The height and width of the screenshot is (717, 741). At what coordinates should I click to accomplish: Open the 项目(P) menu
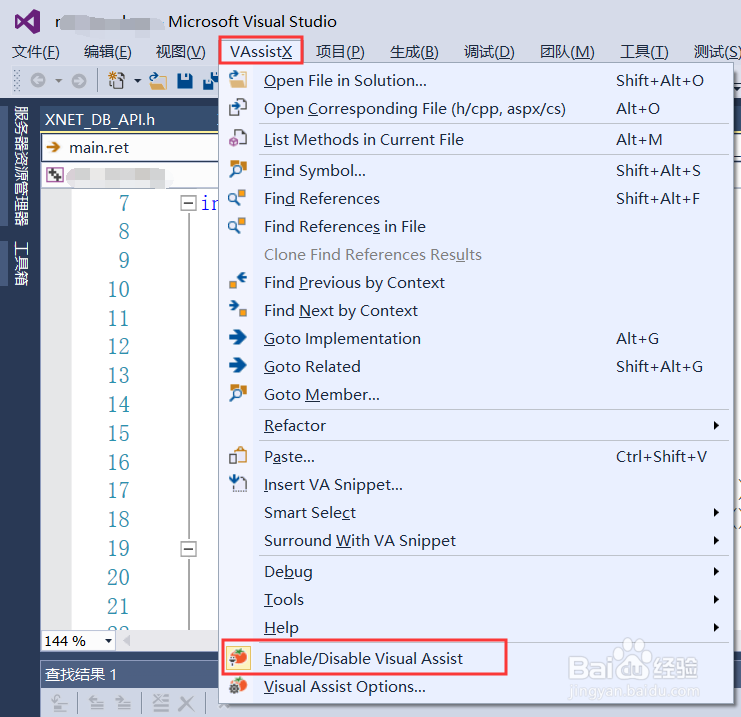(x=340, y=51)
